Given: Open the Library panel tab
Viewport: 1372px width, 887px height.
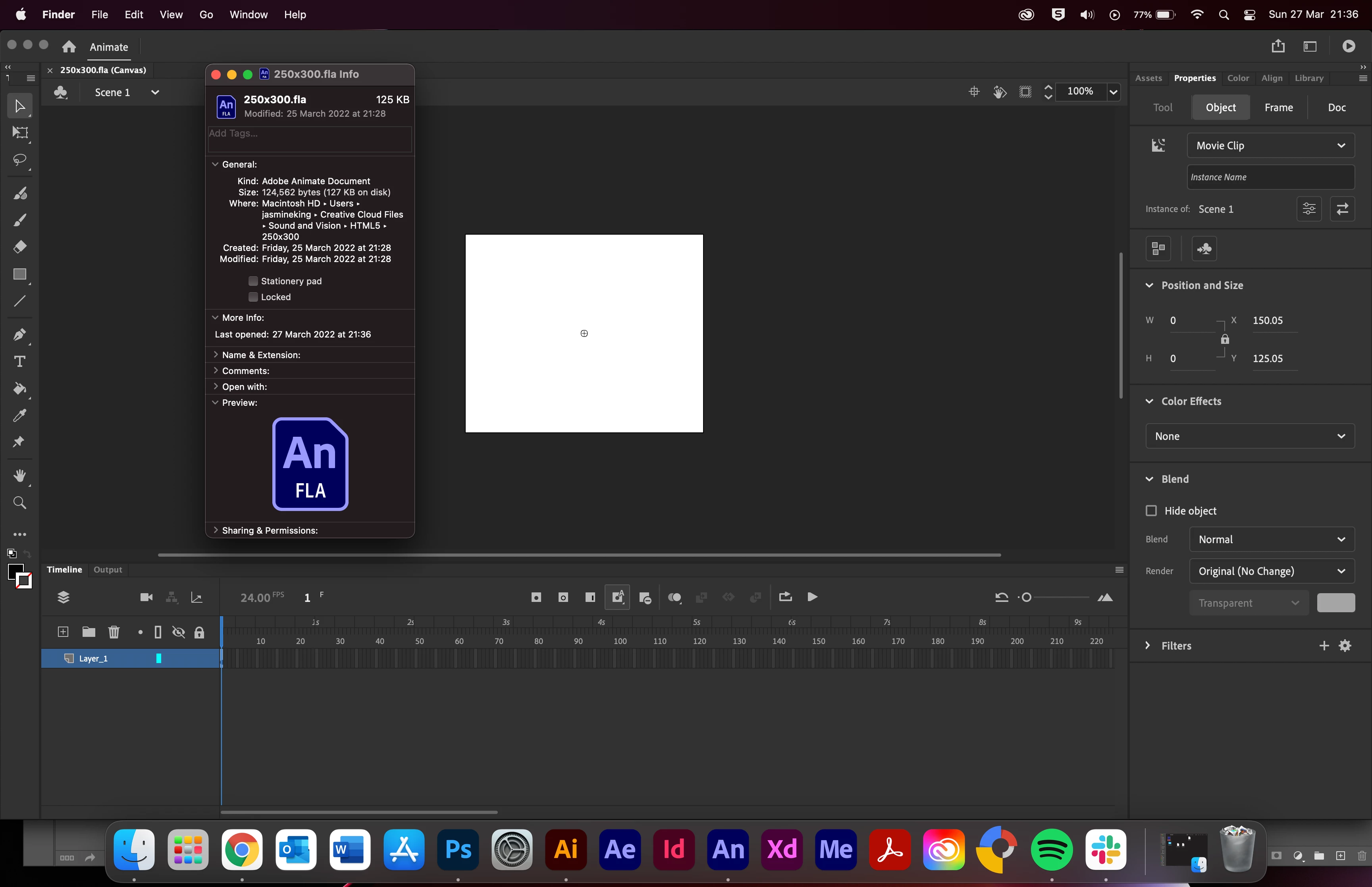Looking at the screenshot, I should [x=1308, y=78].
